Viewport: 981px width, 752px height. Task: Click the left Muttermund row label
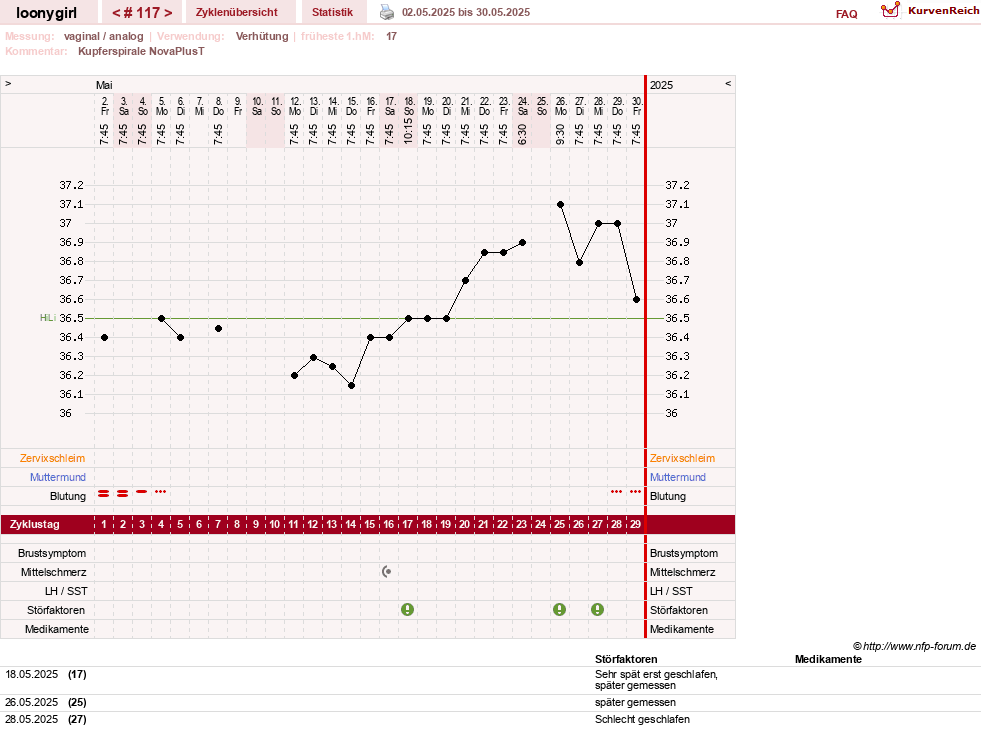(x=58, y=477)
